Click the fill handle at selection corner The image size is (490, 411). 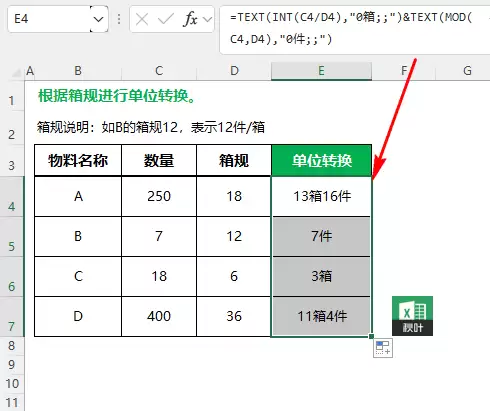pos(371,336)
